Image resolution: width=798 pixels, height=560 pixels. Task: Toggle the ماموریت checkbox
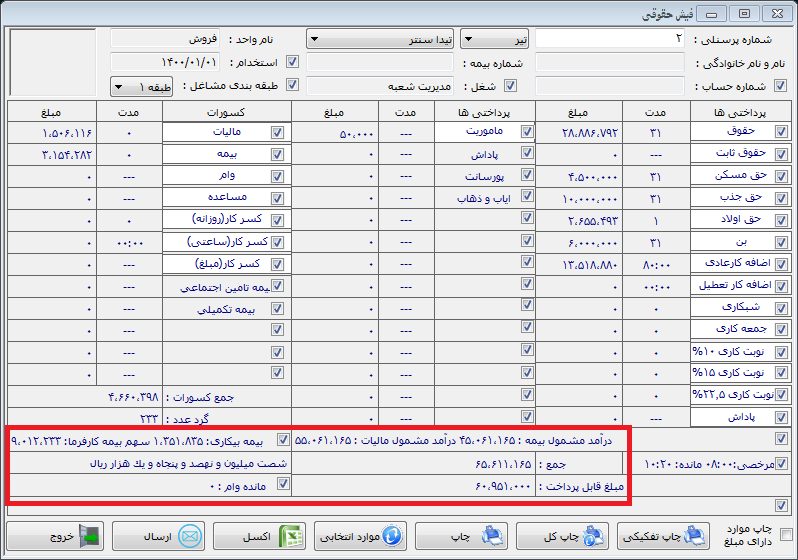(527, 132)
